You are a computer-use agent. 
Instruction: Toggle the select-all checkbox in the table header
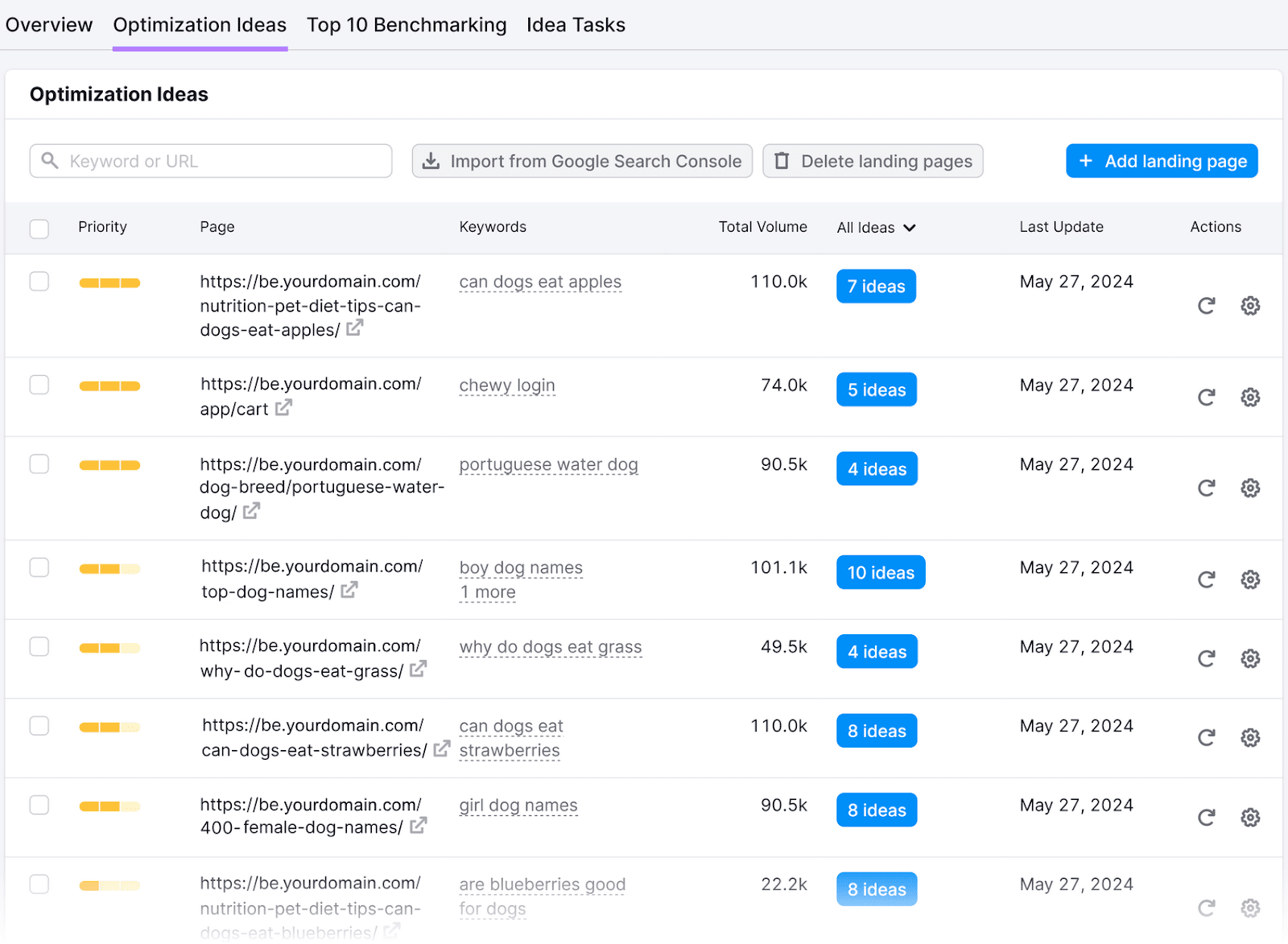[x=39, y=229]
